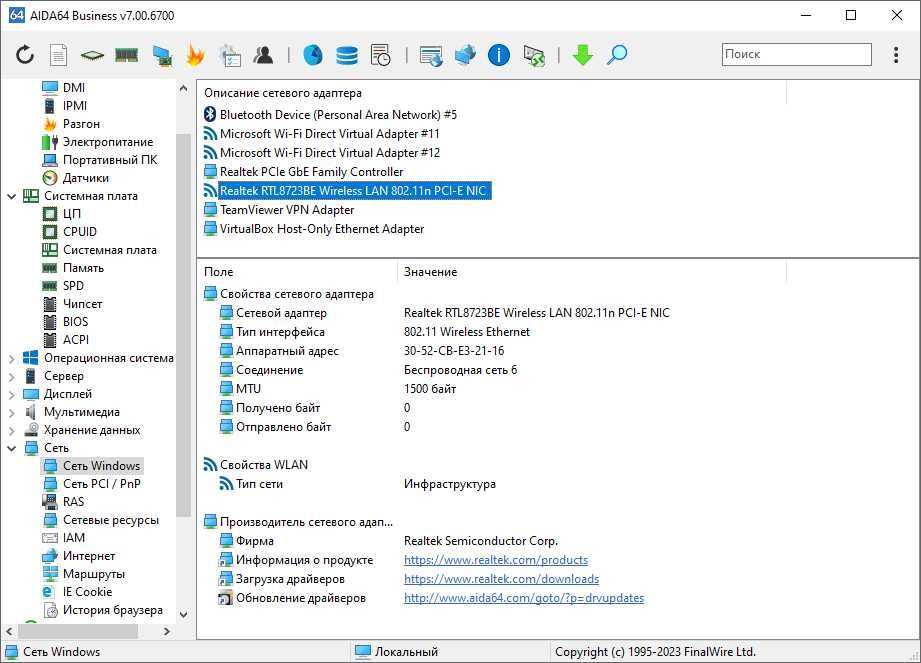Viewport: 921px width, 663px height.
Task: Open the scheduled report clock icon
Action: [381, 55]
